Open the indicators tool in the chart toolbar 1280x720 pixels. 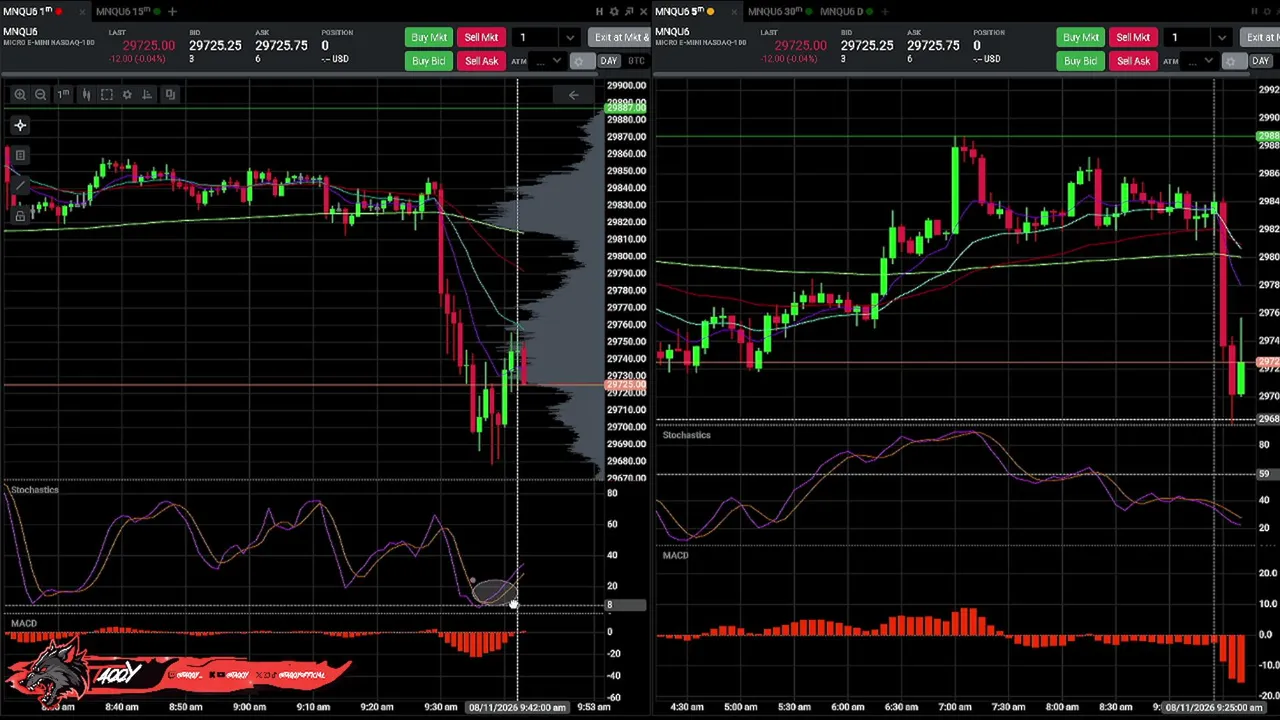(x=148, y=94)
